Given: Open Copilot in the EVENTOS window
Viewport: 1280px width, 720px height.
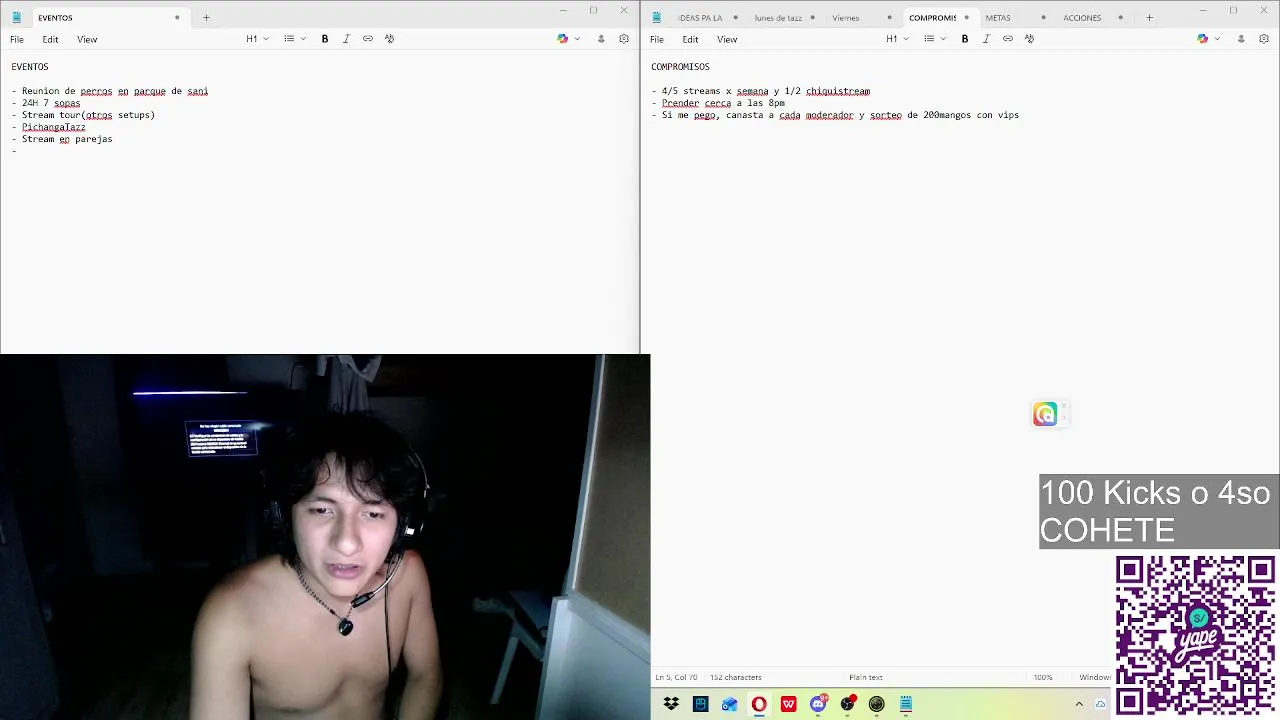Looking at the screenshot, I should click(563, 39).
